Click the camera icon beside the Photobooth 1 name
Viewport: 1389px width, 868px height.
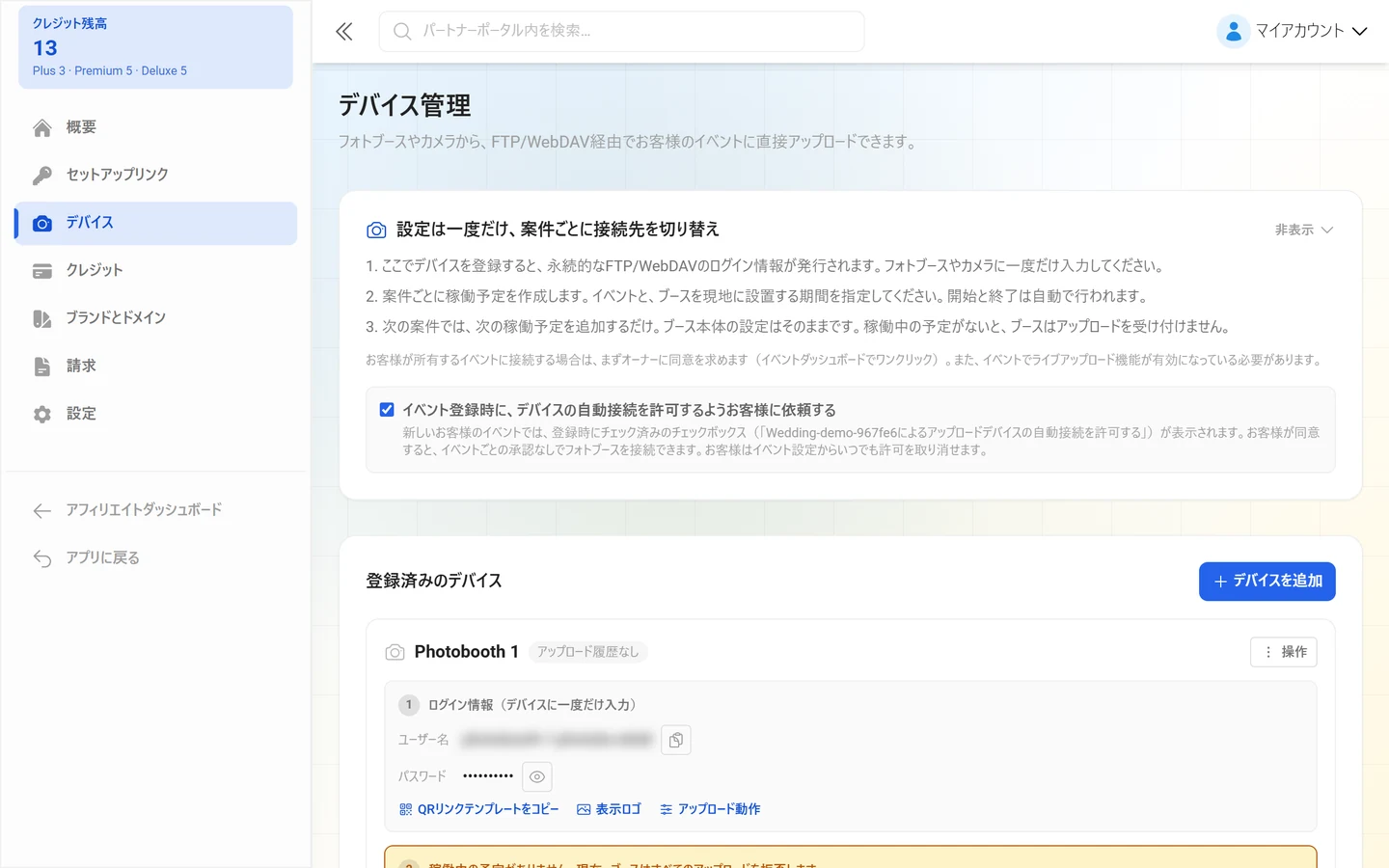pos(395,653)
